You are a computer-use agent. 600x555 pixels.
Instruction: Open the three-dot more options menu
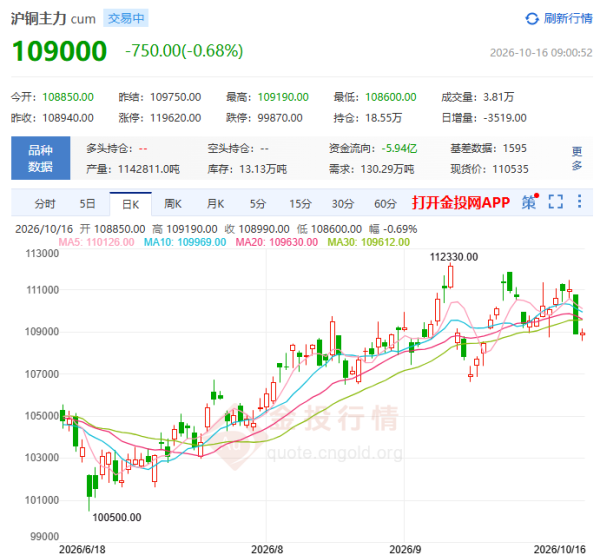580,201
